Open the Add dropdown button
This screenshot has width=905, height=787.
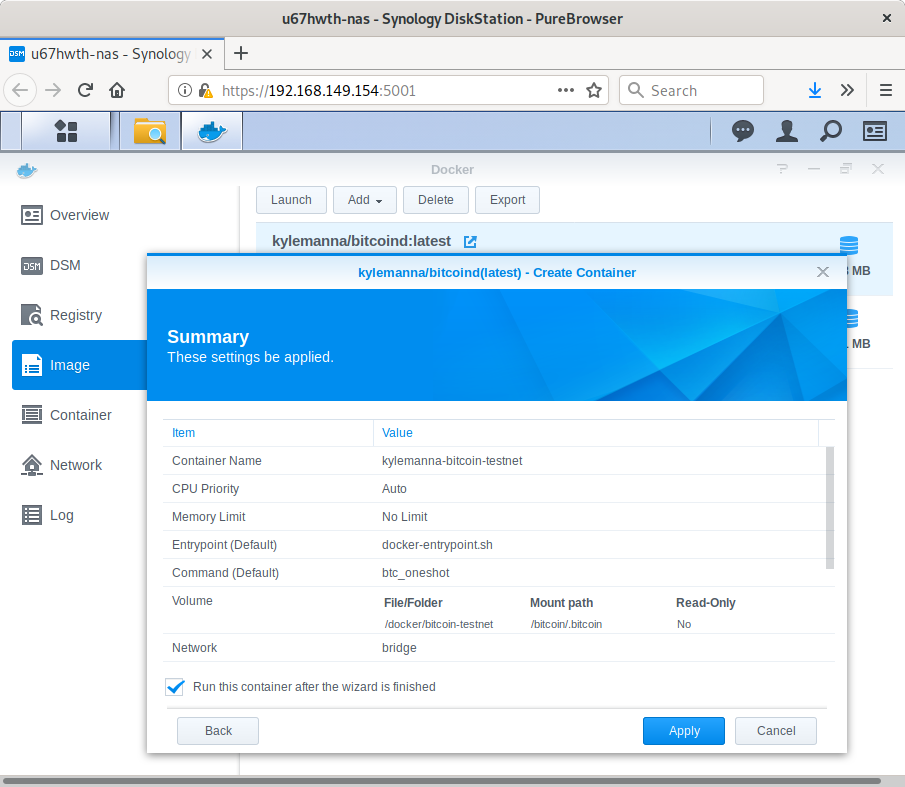pyautogui.click(x=365, y=200)
